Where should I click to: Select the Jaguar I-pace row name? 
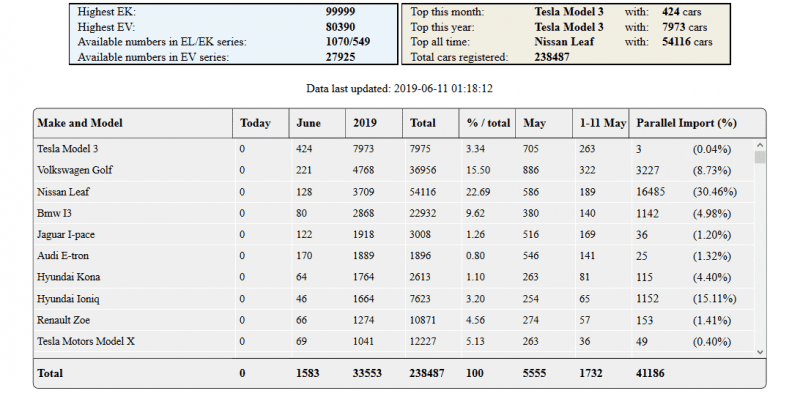click(x=65, y=235)
